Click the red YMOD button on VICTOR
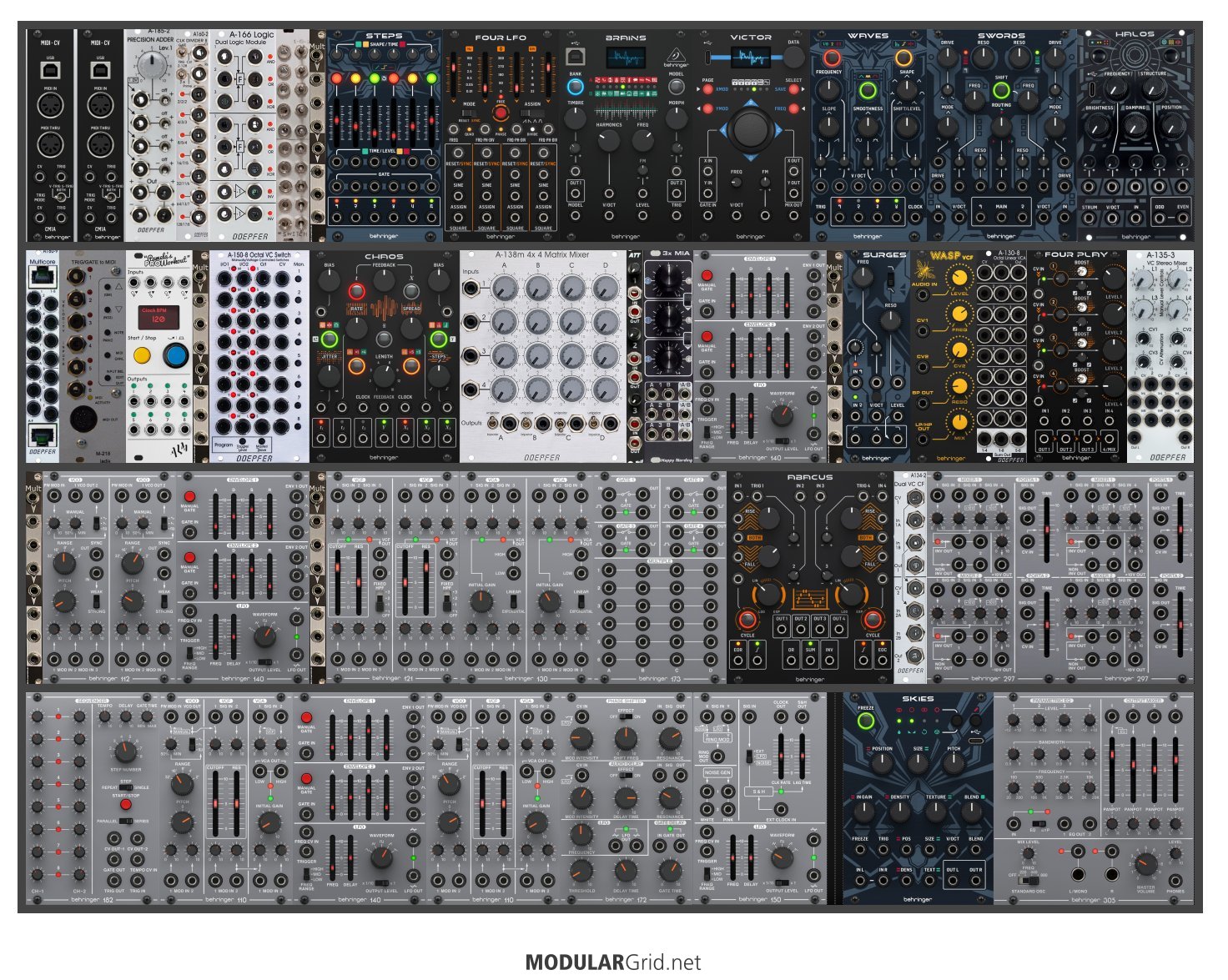This screenshot has height=980, width=1228. click(x=707, y=108)
